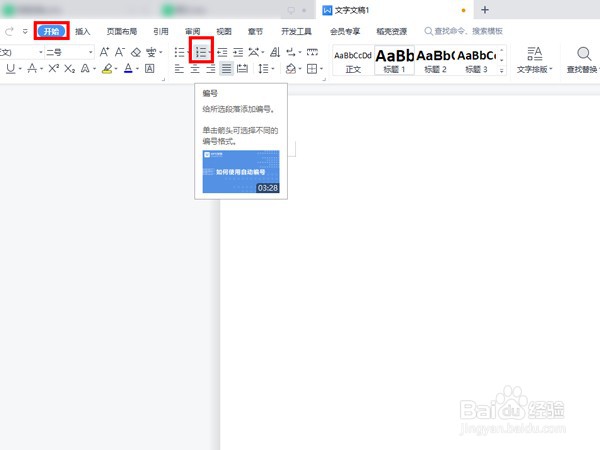Align paragraph to the right
The height and width of the screenshot is (450, 600).
(211, 69)
